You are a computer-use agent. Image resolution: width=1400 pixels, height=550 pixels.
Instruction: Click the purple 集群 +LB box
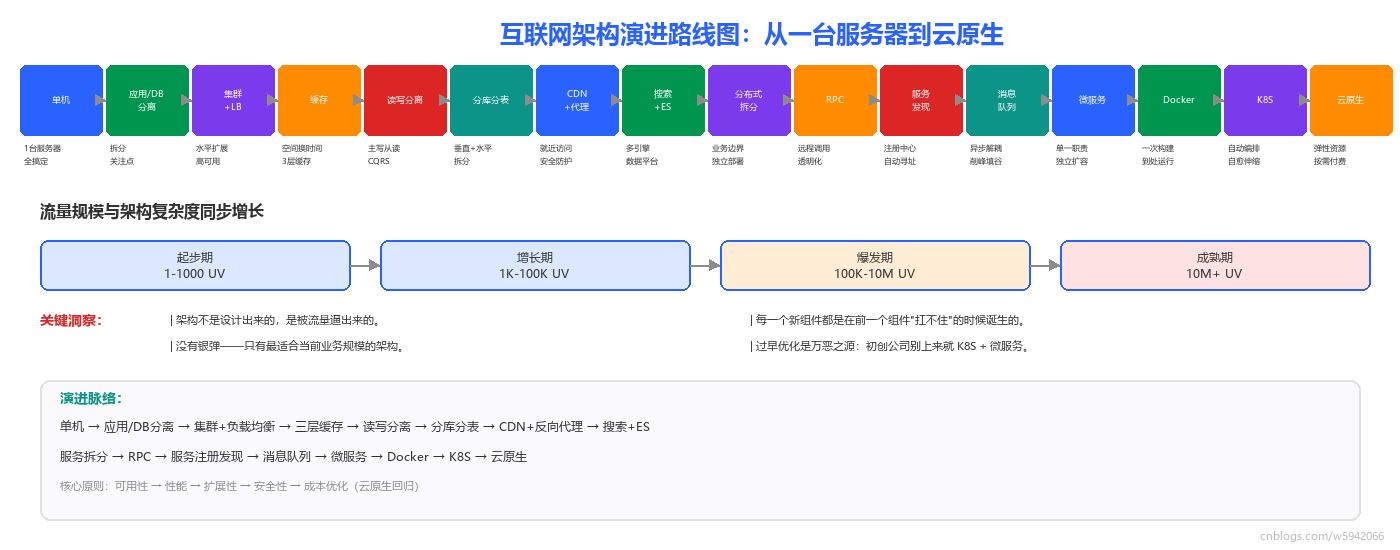233,100
